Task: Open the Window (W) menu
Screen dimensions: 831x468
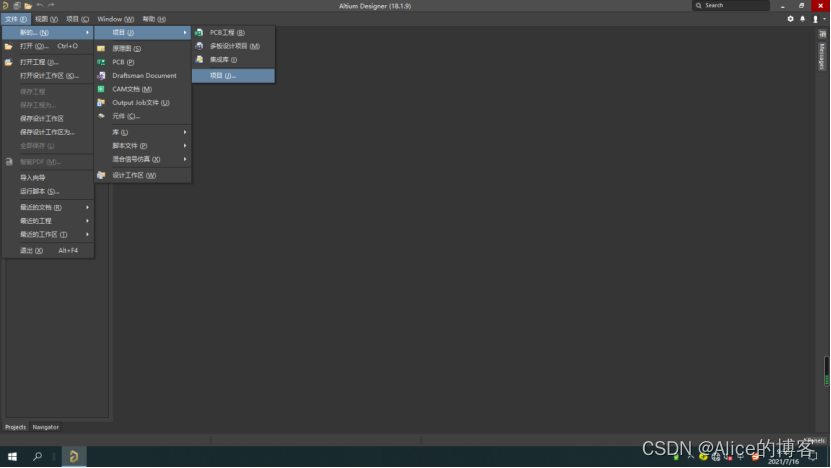Action: click(x=116, y=19)
